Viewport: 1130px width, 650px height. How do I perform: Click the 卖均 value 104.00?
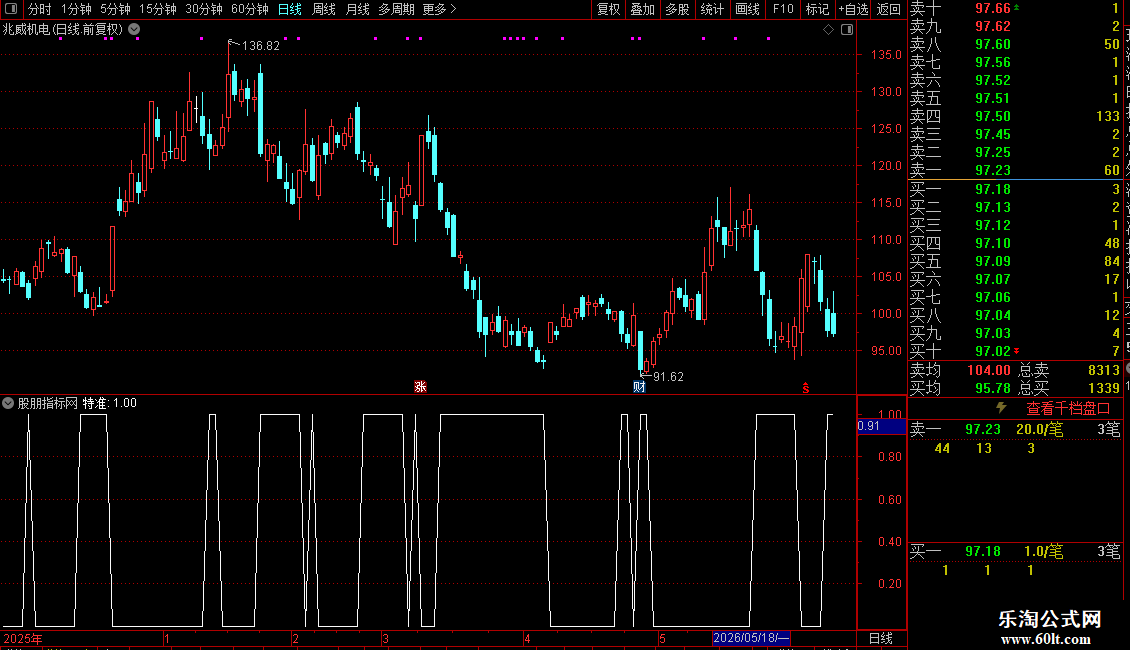tap(988, 370)
